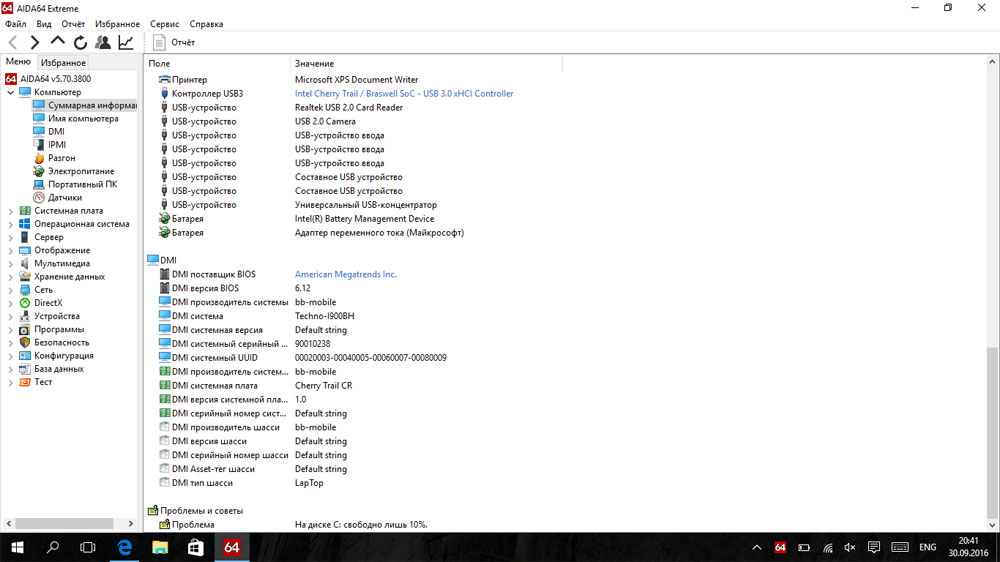Open the Отчёт menu in menu bar
This screenshot has width=1000, height=562.
point(73,24)
